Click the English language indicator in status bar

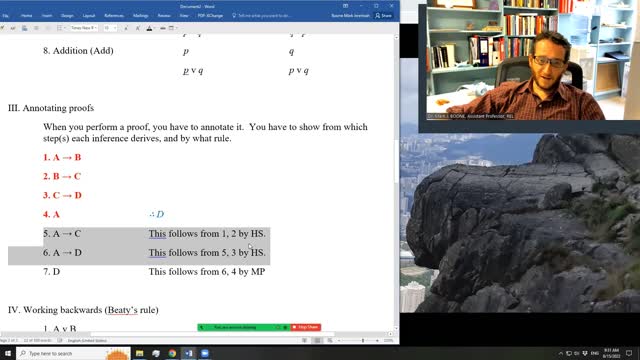coord(87,340)
